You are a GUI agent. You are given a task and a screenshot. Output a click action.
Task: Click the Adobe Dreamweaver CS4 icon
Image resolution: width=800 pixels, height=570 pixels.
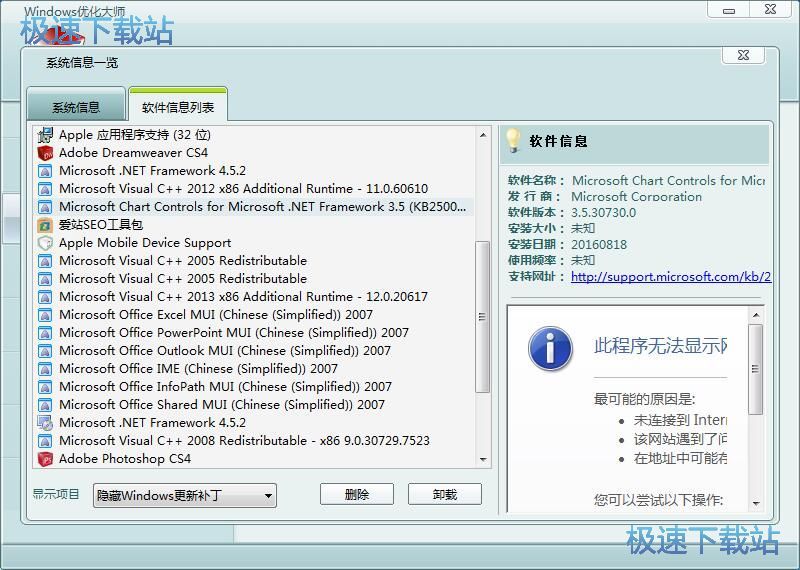click(45, 153)
